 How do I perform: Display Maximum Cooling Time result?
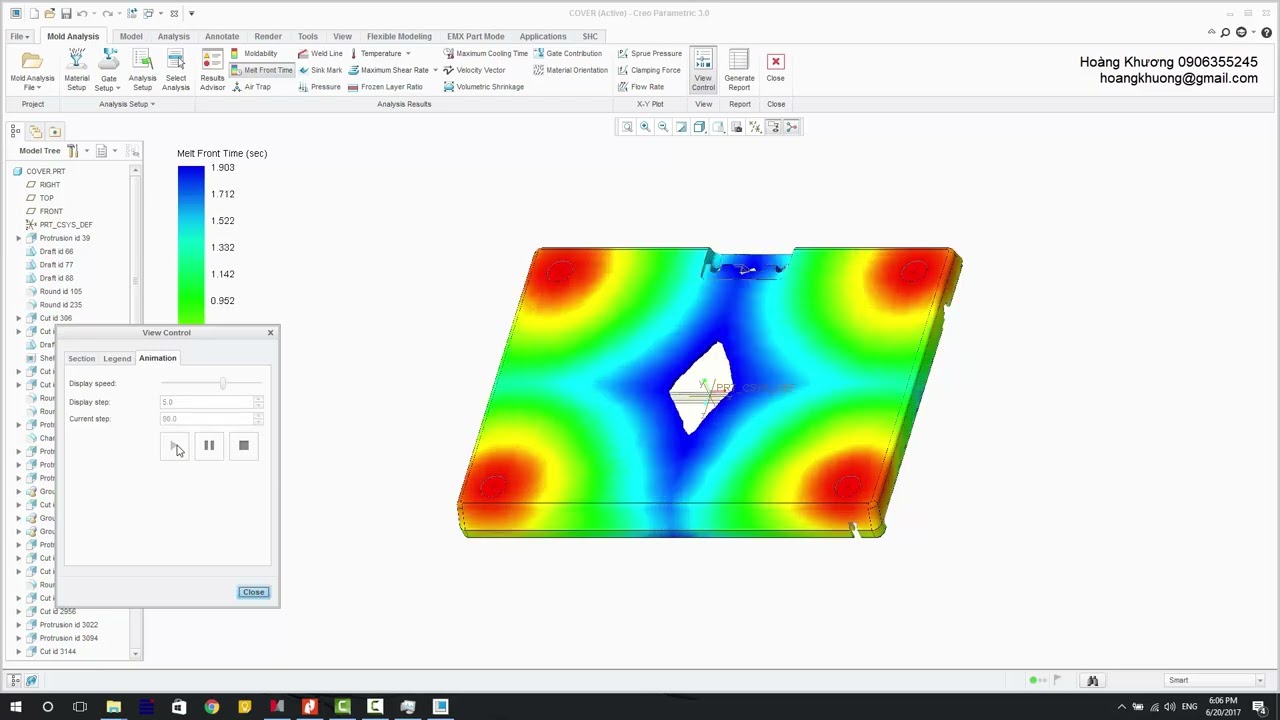[x=485, y=53]
